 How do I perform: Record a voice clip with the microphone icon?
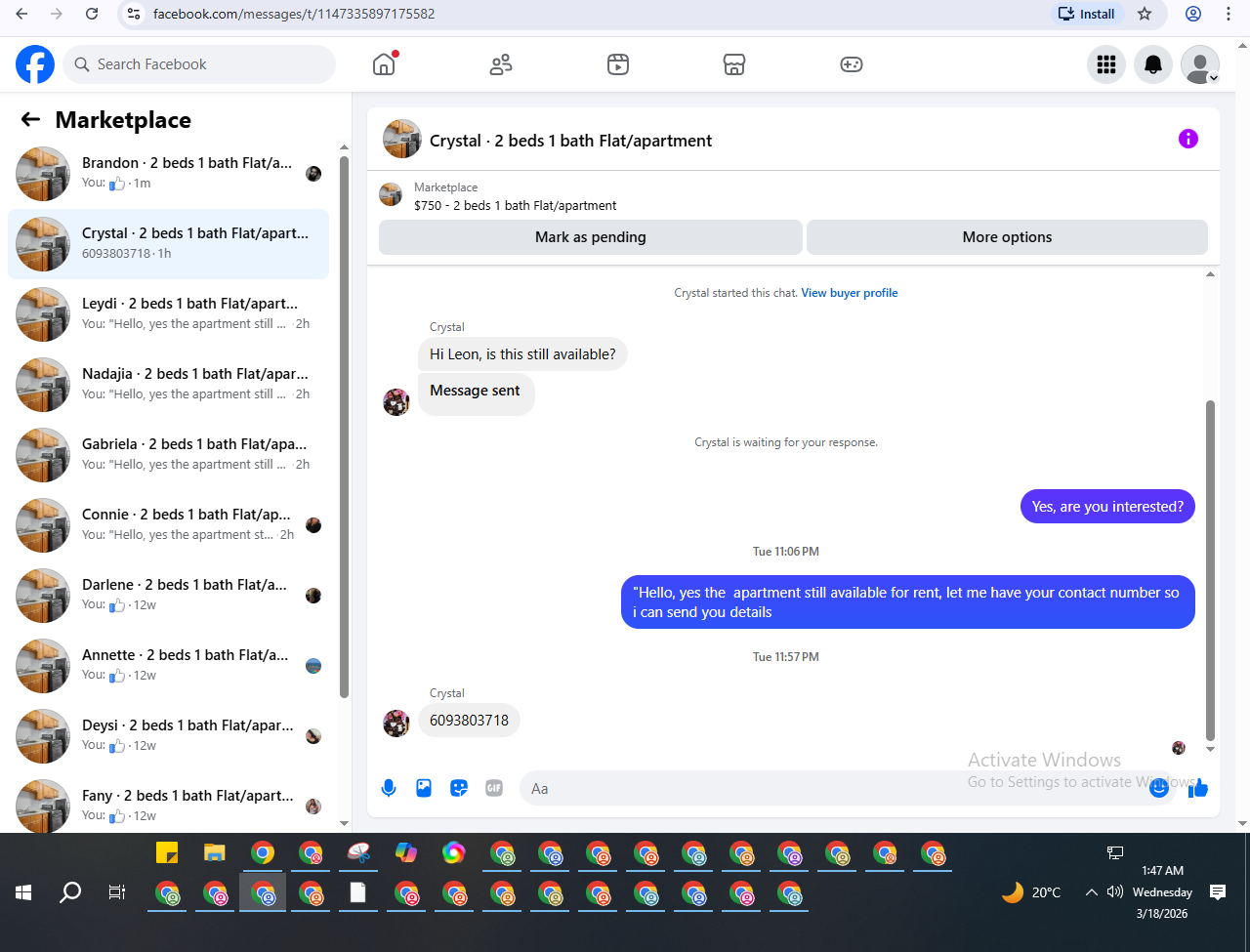[389, 788]
